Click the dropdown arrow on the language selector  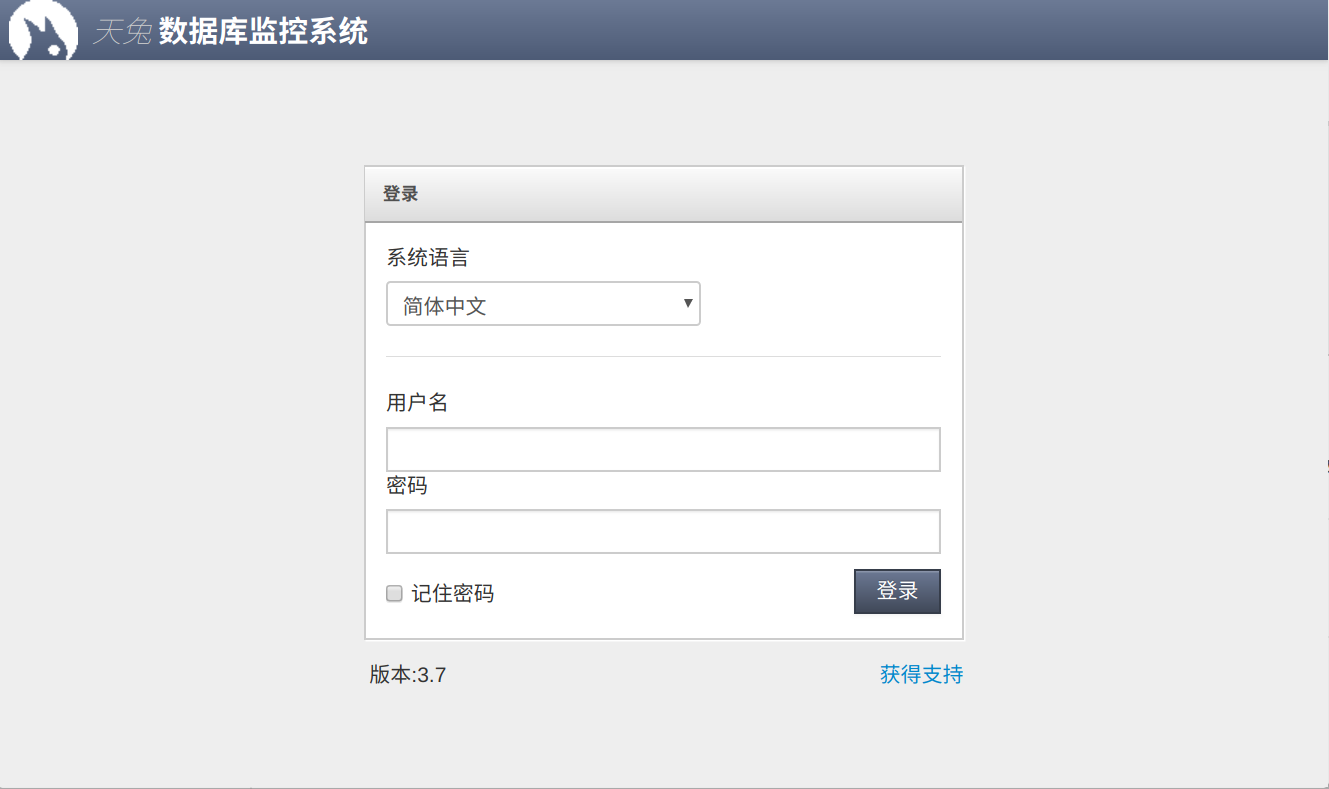(686, 303)
